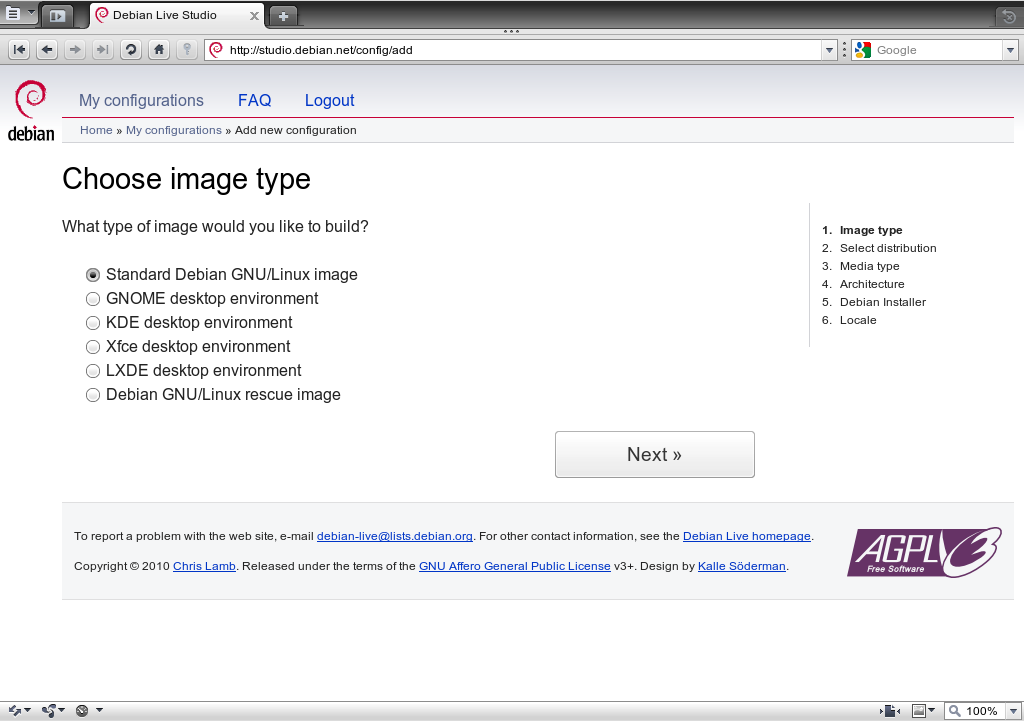Image resolution: width=1024 pixels, height=721 pixels.
Task: Click the Next » button
Action: (x=654, y=455)
